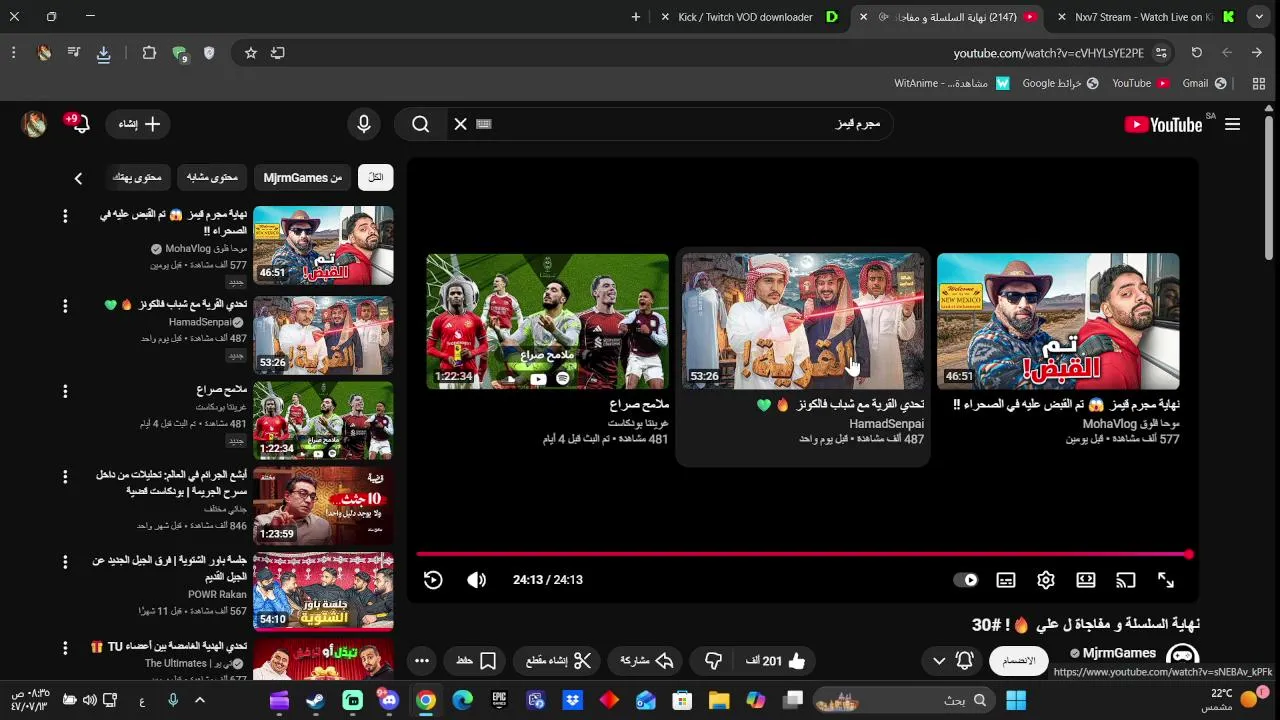Image resolution: width=1280 pixels, height=720 pixels.
Task: Open the player settings gear
Action: (1046, 580)
